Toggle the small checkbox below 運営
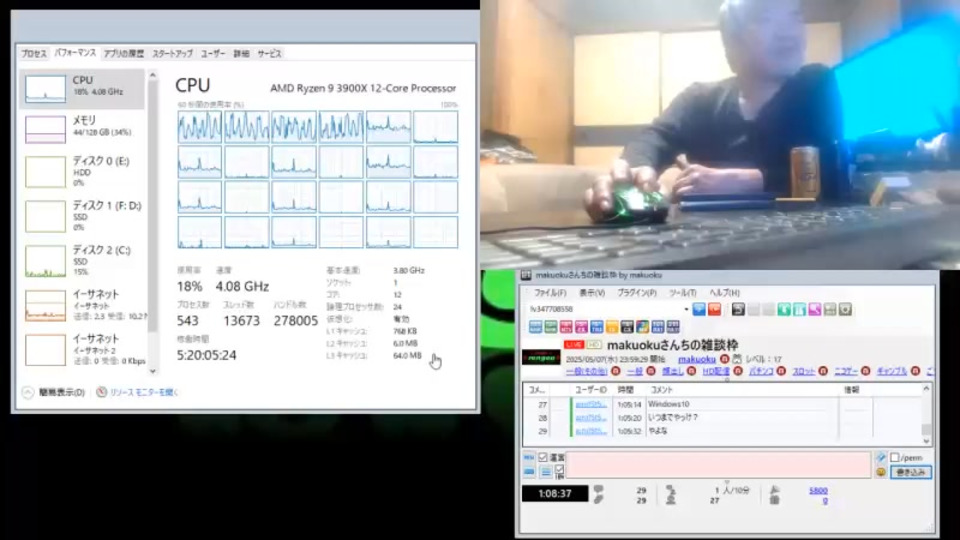Image resolution: width=960 pixels, height=540 pixels. pyautogui.click(x=559, y=469)
